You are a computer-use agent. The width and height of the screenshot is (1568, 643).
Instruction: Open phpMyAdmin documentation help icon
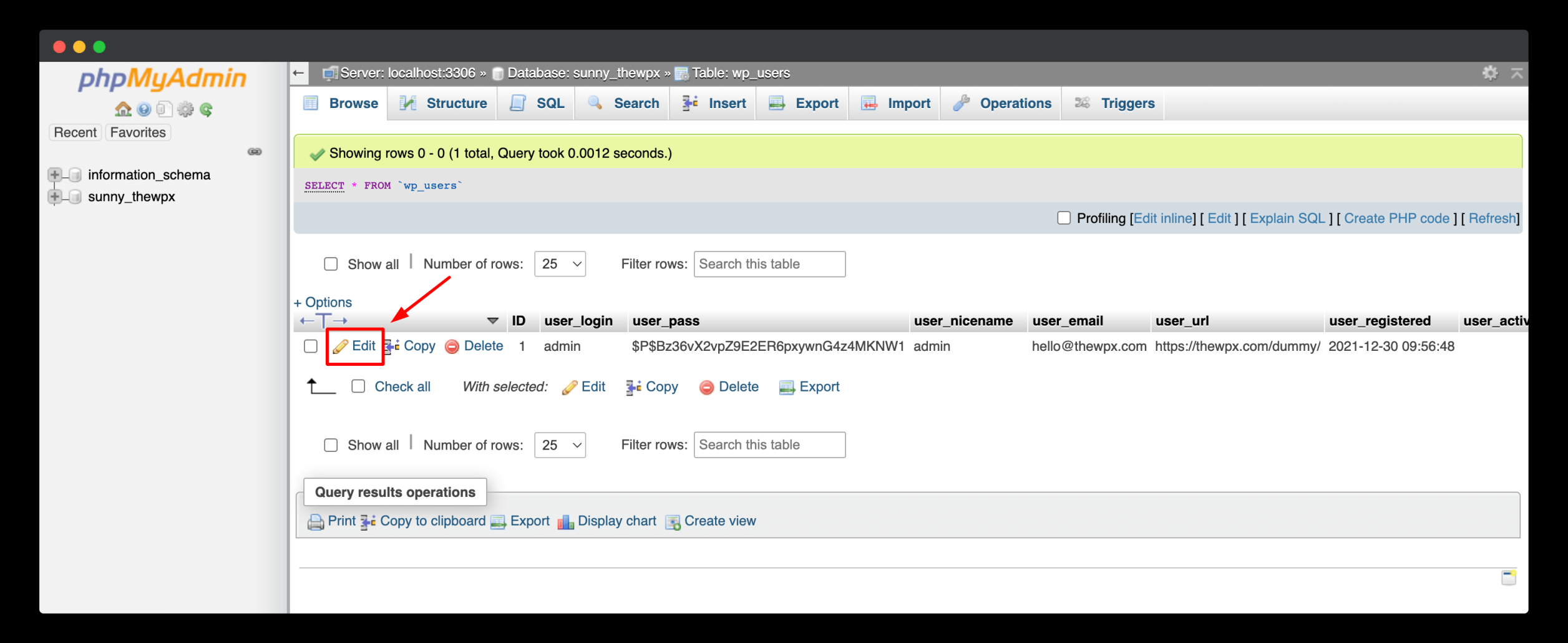(144, 110)
